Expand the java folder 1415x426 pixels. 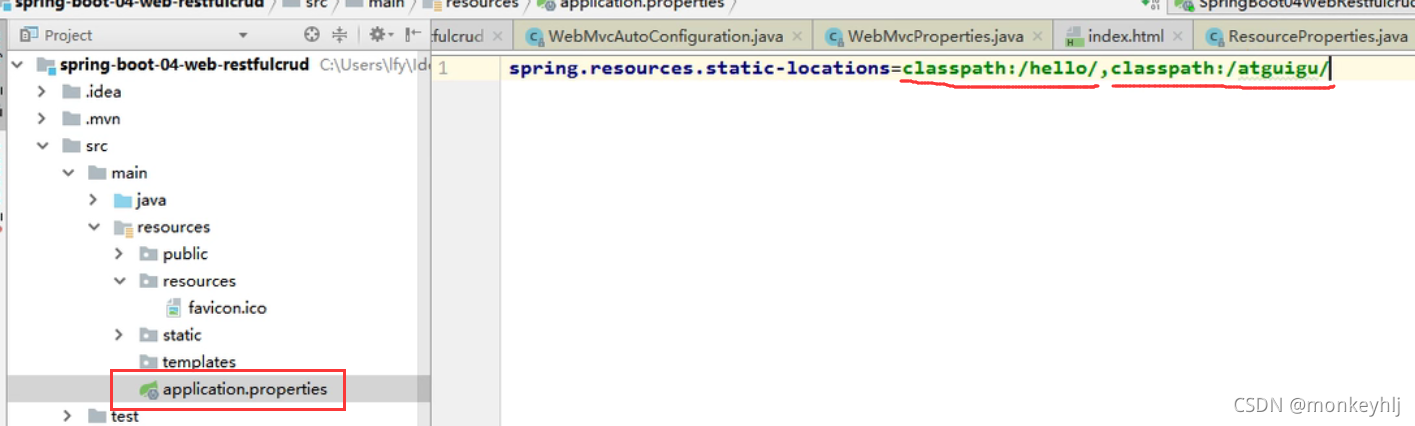(93, 200)
